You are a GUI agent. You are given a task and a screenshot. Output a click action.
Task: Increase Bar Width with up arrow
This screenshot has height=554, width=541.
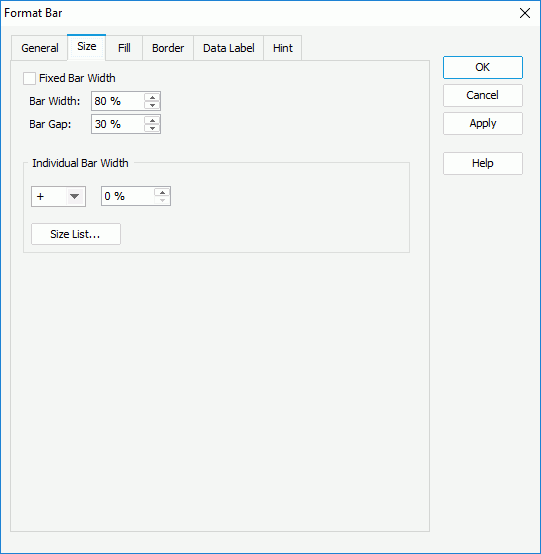[152, 97]
